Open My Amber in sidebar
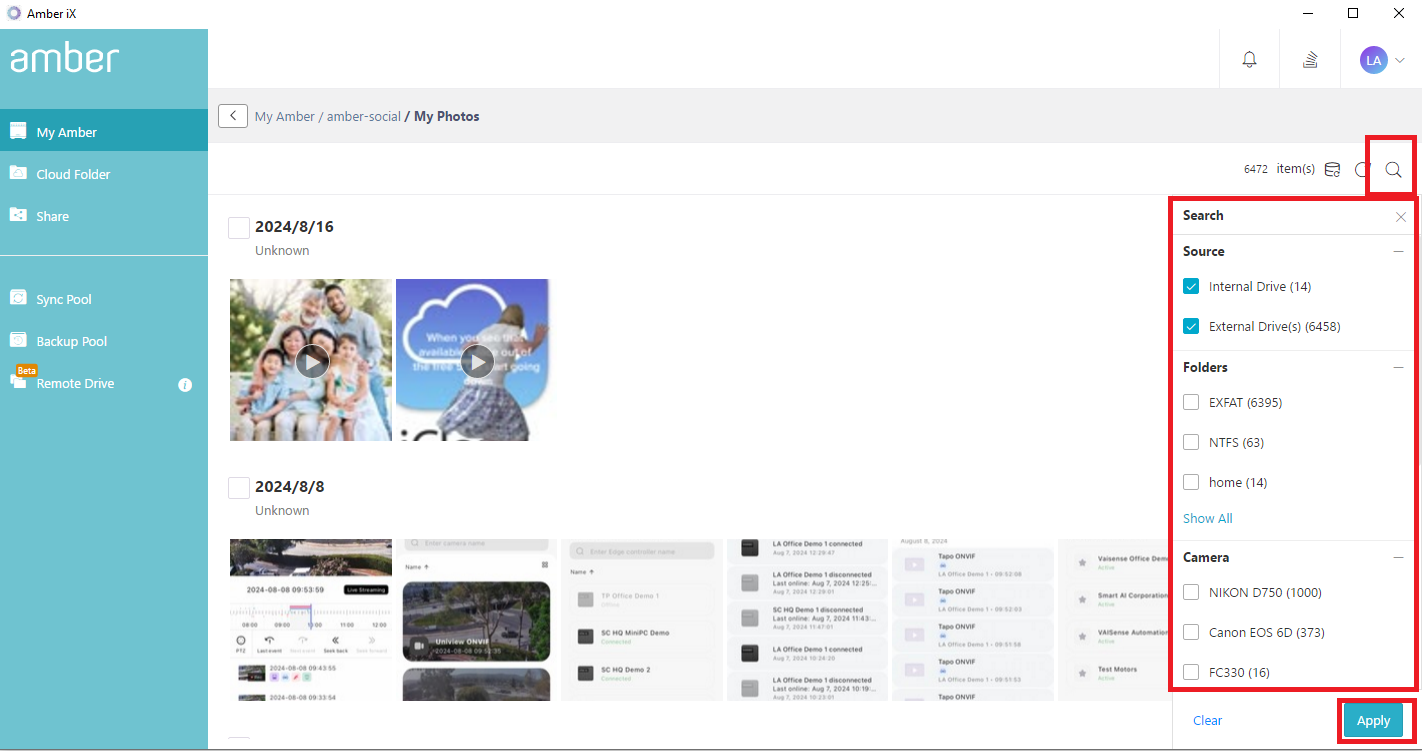The height and width of the screenshot is (751, 1422). tap(104, 131)
